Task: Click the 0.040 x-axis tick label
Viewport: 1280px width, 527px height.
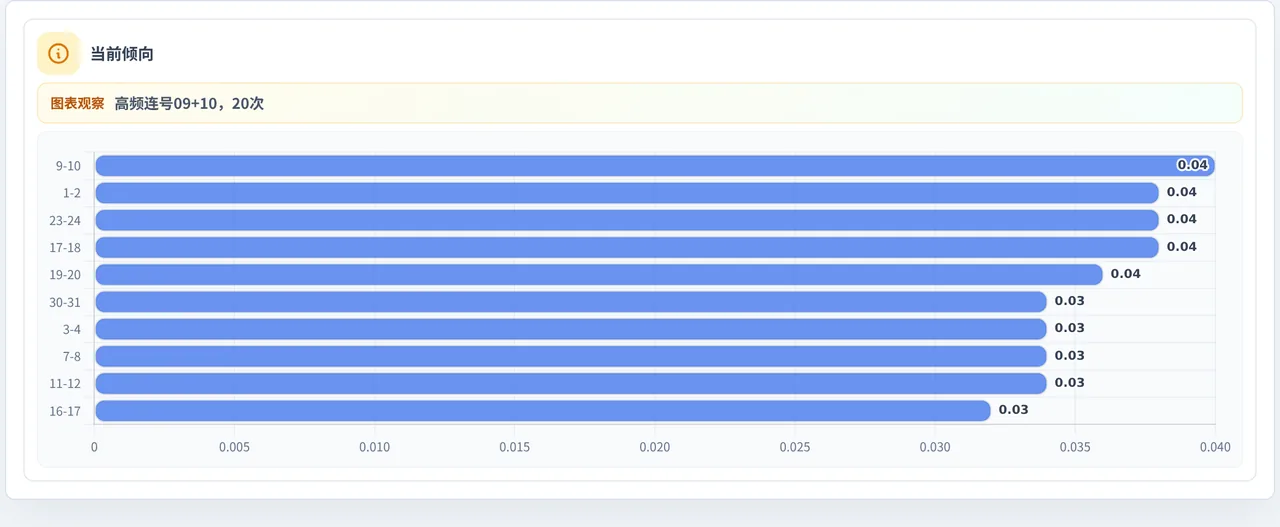Action: click(x=1215, y=447)
